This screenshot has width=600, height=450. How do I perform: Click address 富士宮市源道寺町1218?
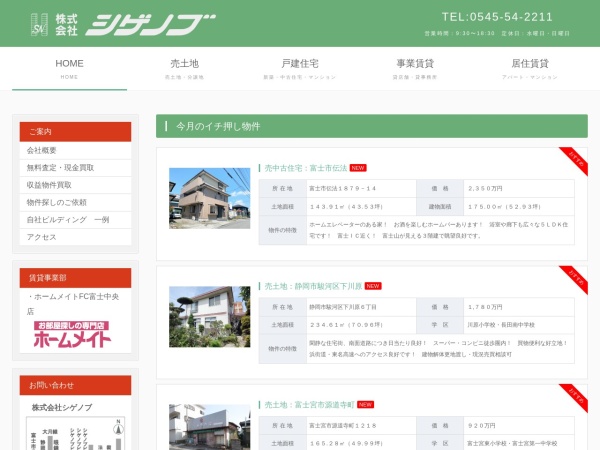click(x=342, y=426)
